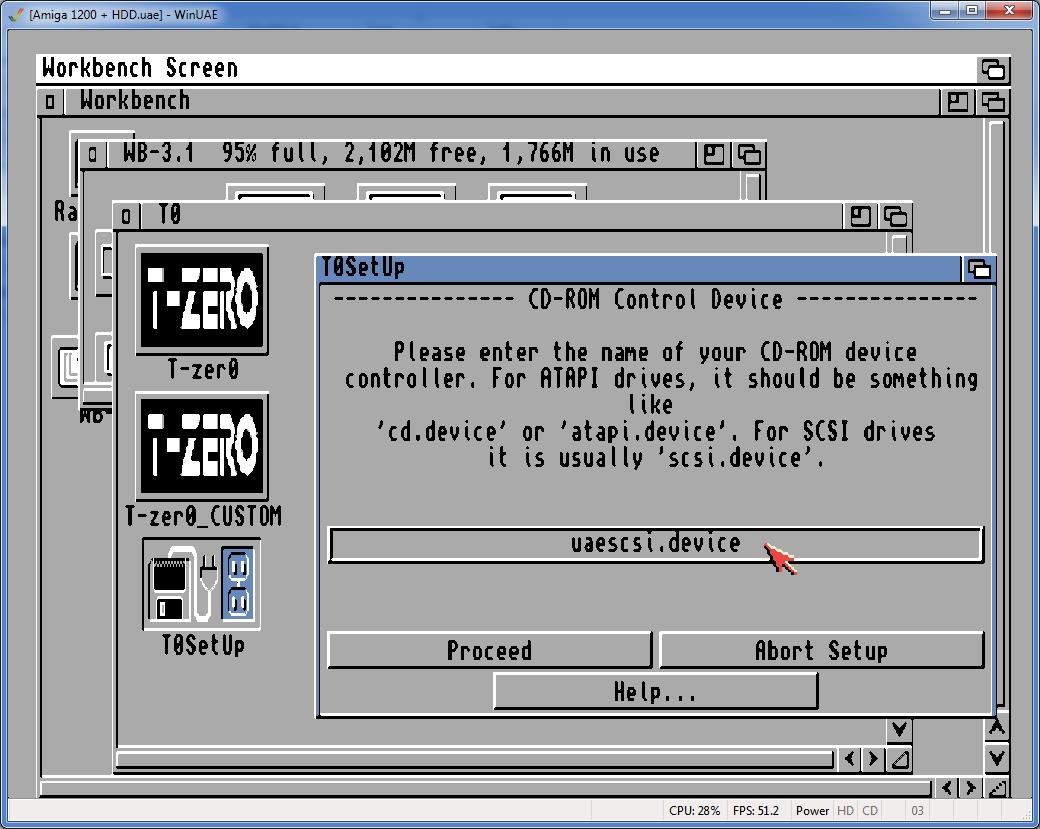Click the Workbench window depth gadget
The image size is (1040, 829).
coord(993,101)
